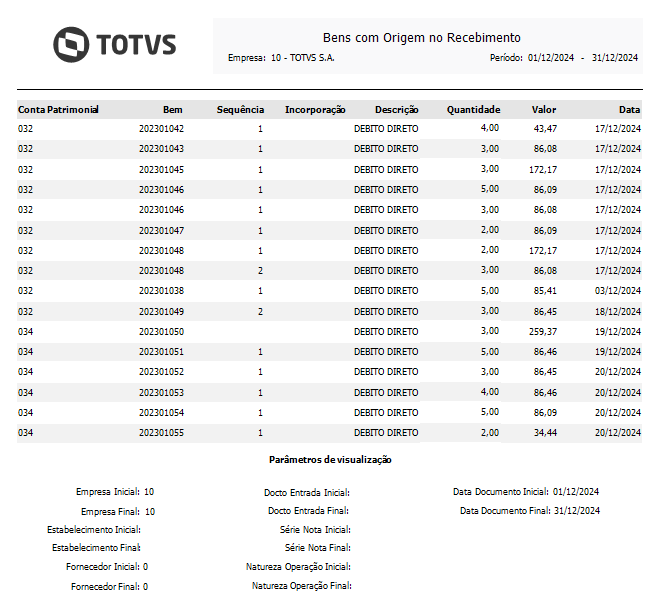Click value 34,44 in the Valor column
The image size is (659, 594).
[545, 433]
